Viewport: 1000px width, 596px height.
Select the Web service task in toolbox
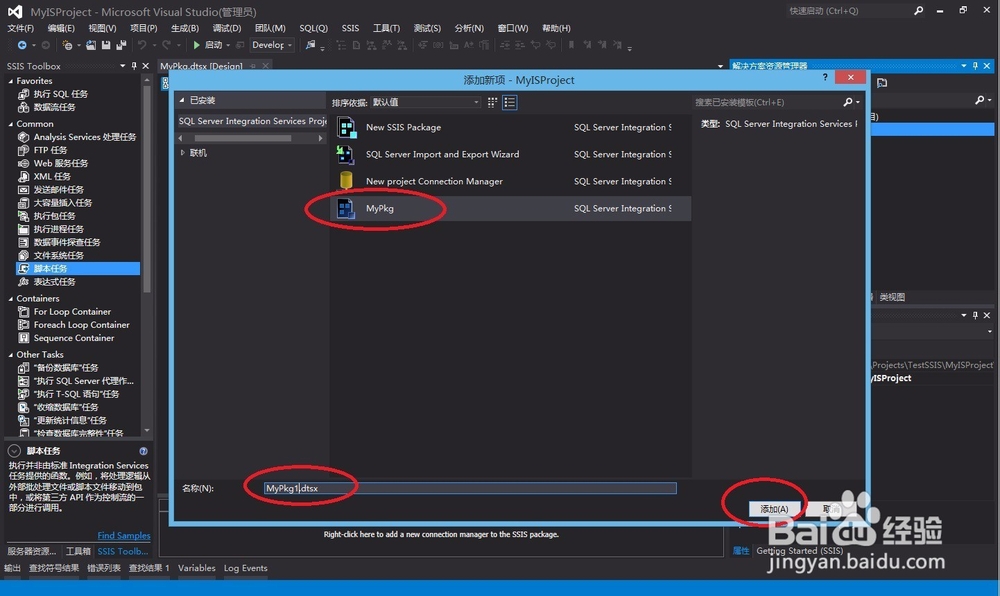tap(61, 163)
